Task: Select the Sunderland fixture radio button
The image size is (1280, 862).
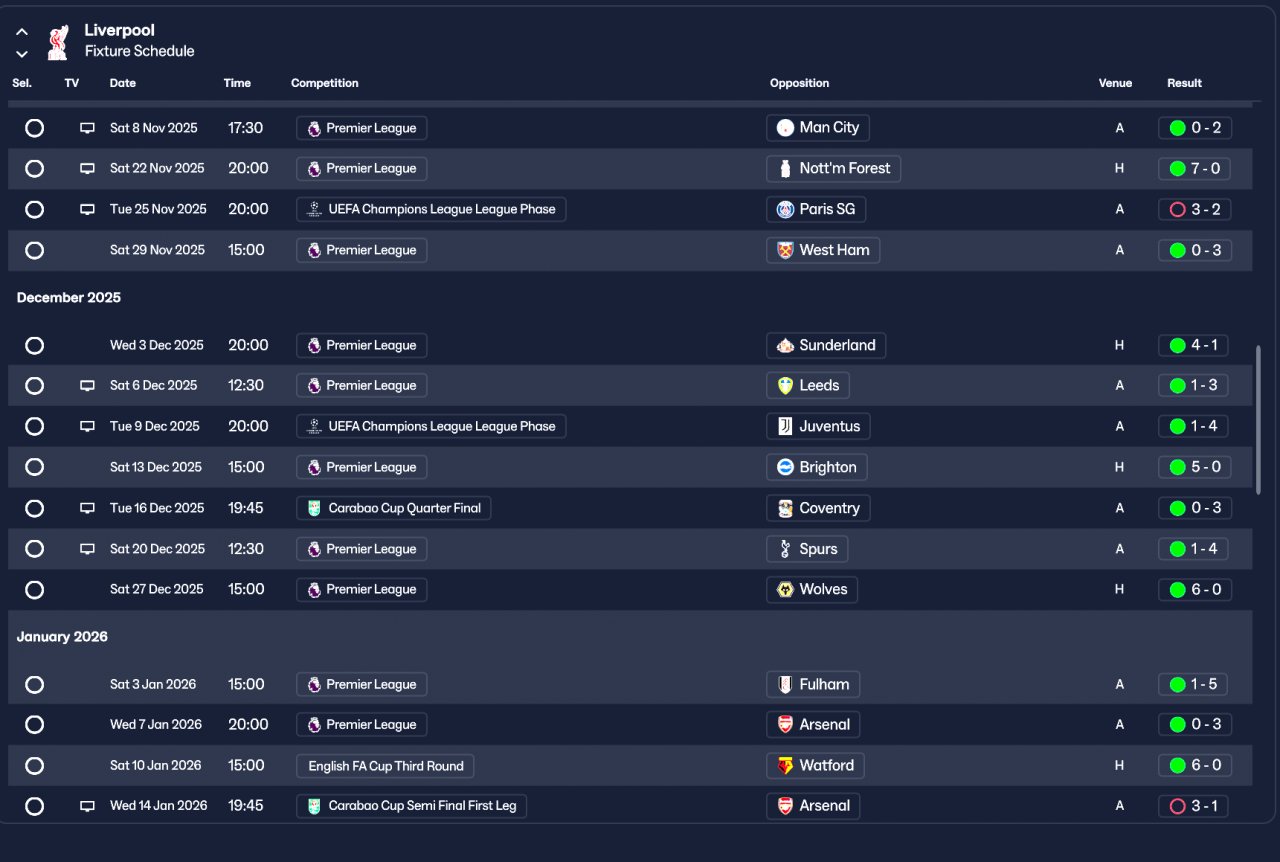Action: (35, 346)
